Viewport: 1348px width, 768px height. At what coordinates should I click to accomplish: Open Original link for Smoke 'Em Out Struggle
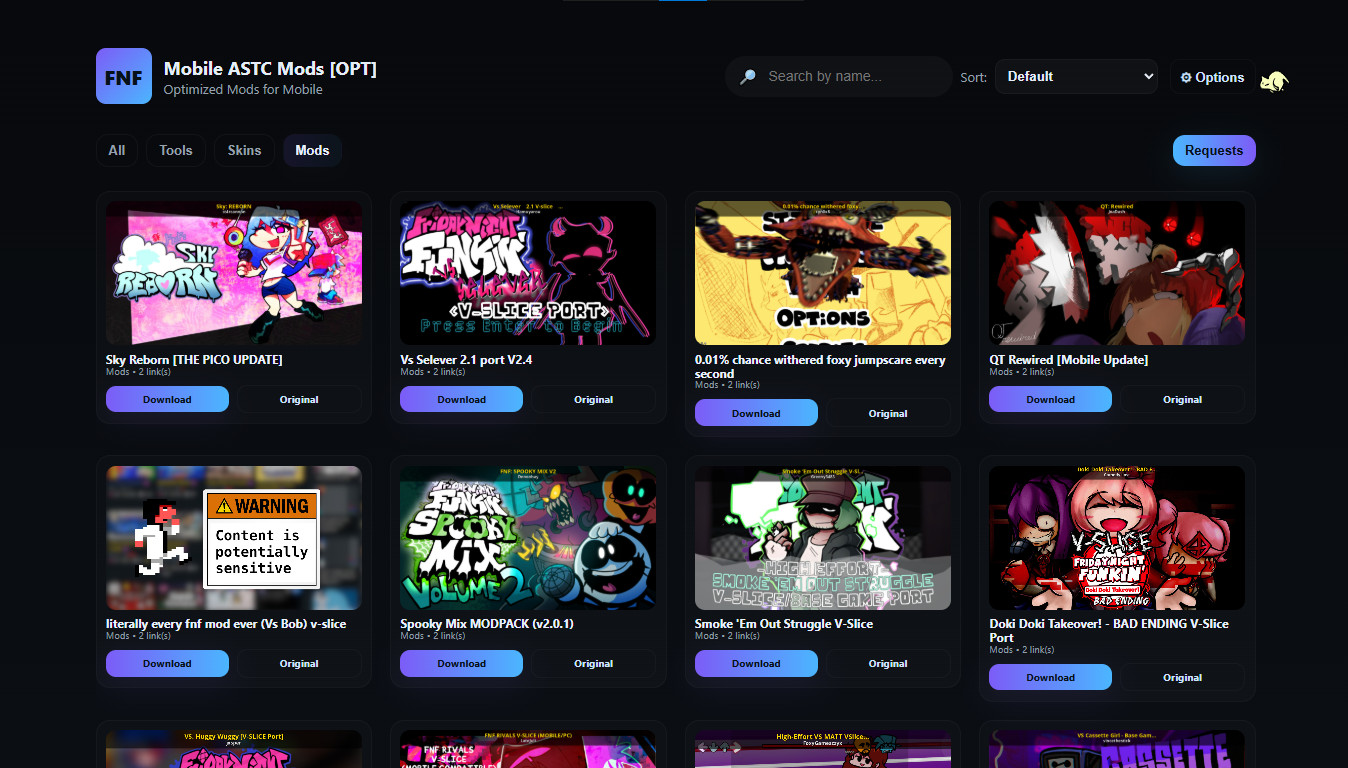(x=888, y=663)
